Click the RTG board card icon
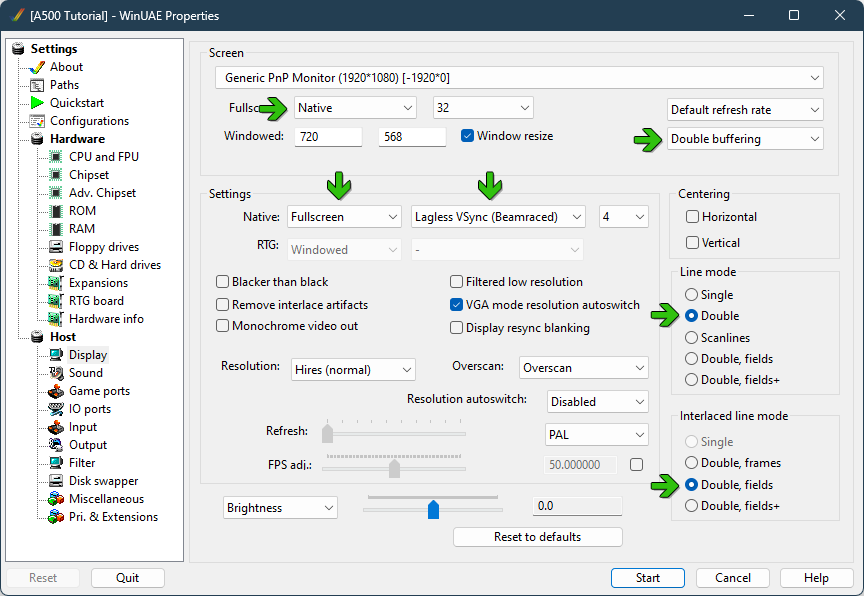Screen dimensions: 864x596 56,301
